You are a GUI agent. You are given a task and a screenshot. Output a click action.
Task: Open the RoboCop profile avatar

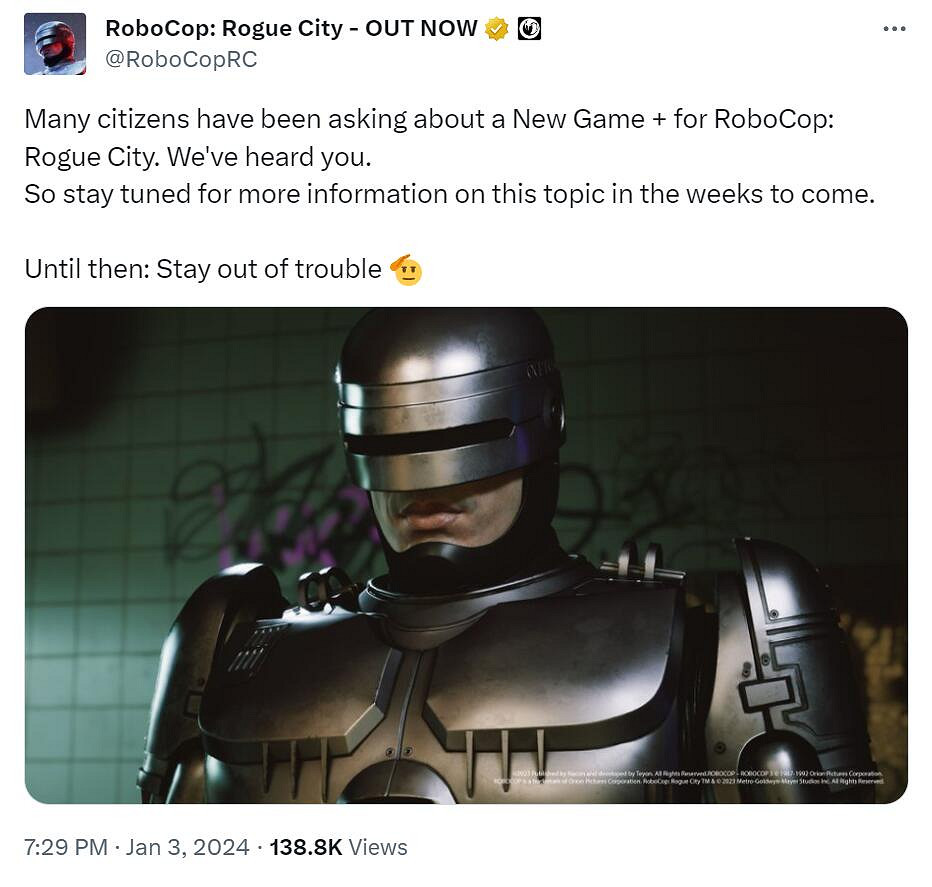pos(55,43)
